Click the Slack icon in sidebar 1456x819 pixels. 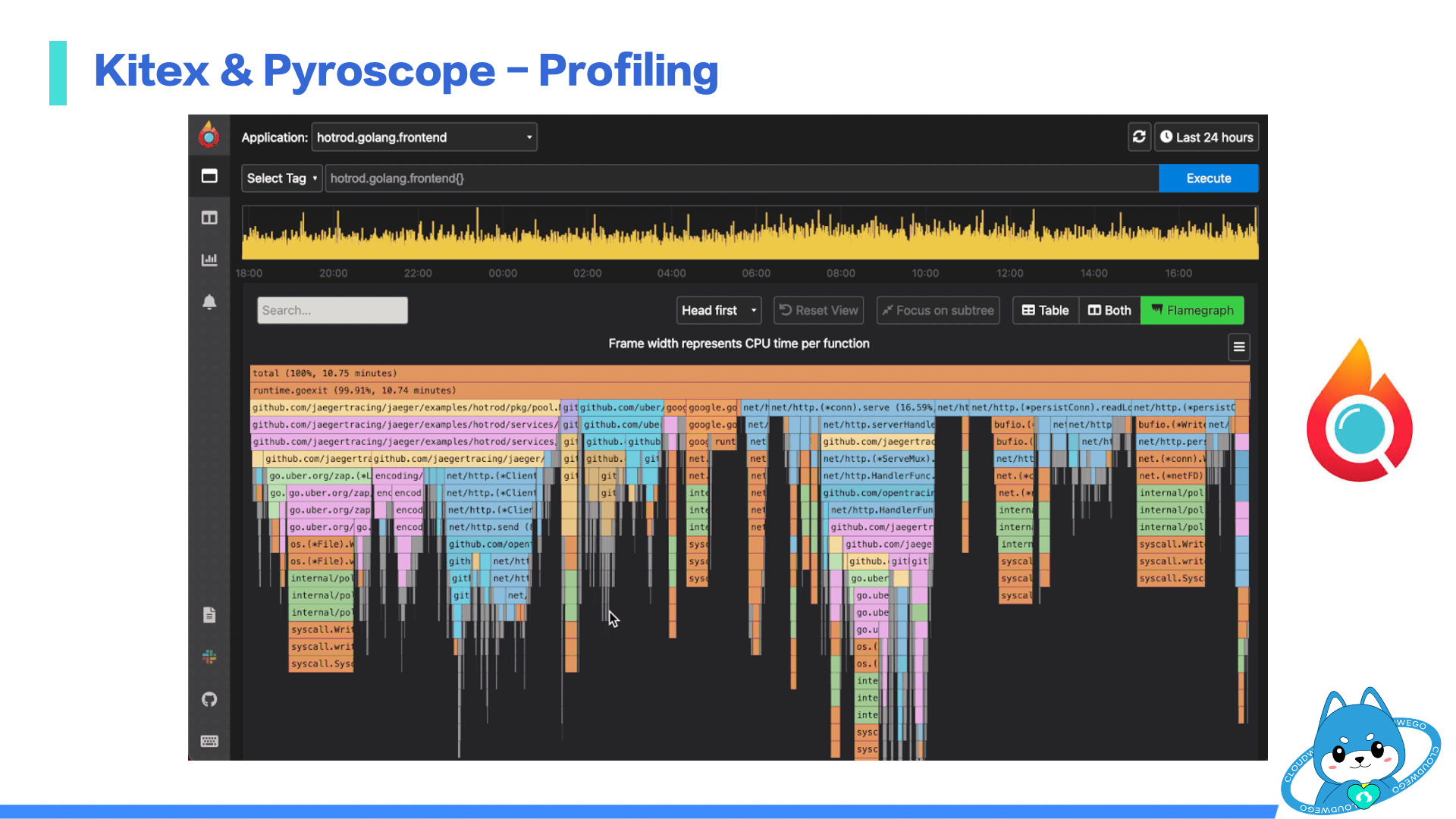click(x=209, y=657)
